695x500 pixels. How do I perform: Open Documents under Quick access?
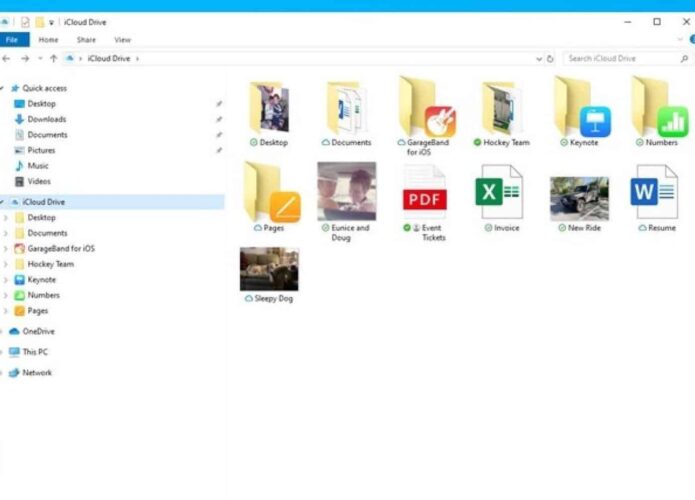(47, 135)
